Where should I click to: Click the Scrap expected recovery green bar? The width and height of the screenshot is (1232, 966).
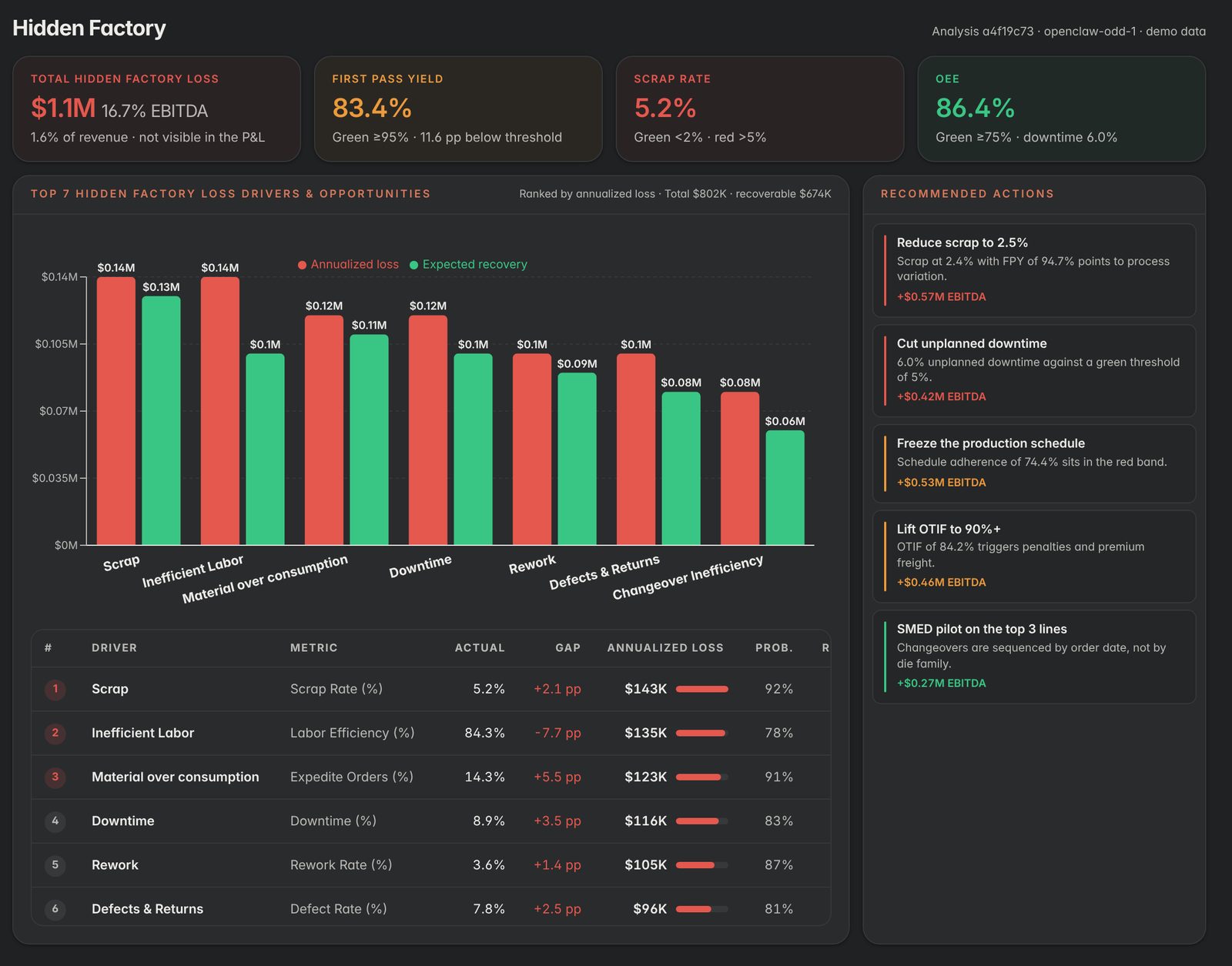161,420
